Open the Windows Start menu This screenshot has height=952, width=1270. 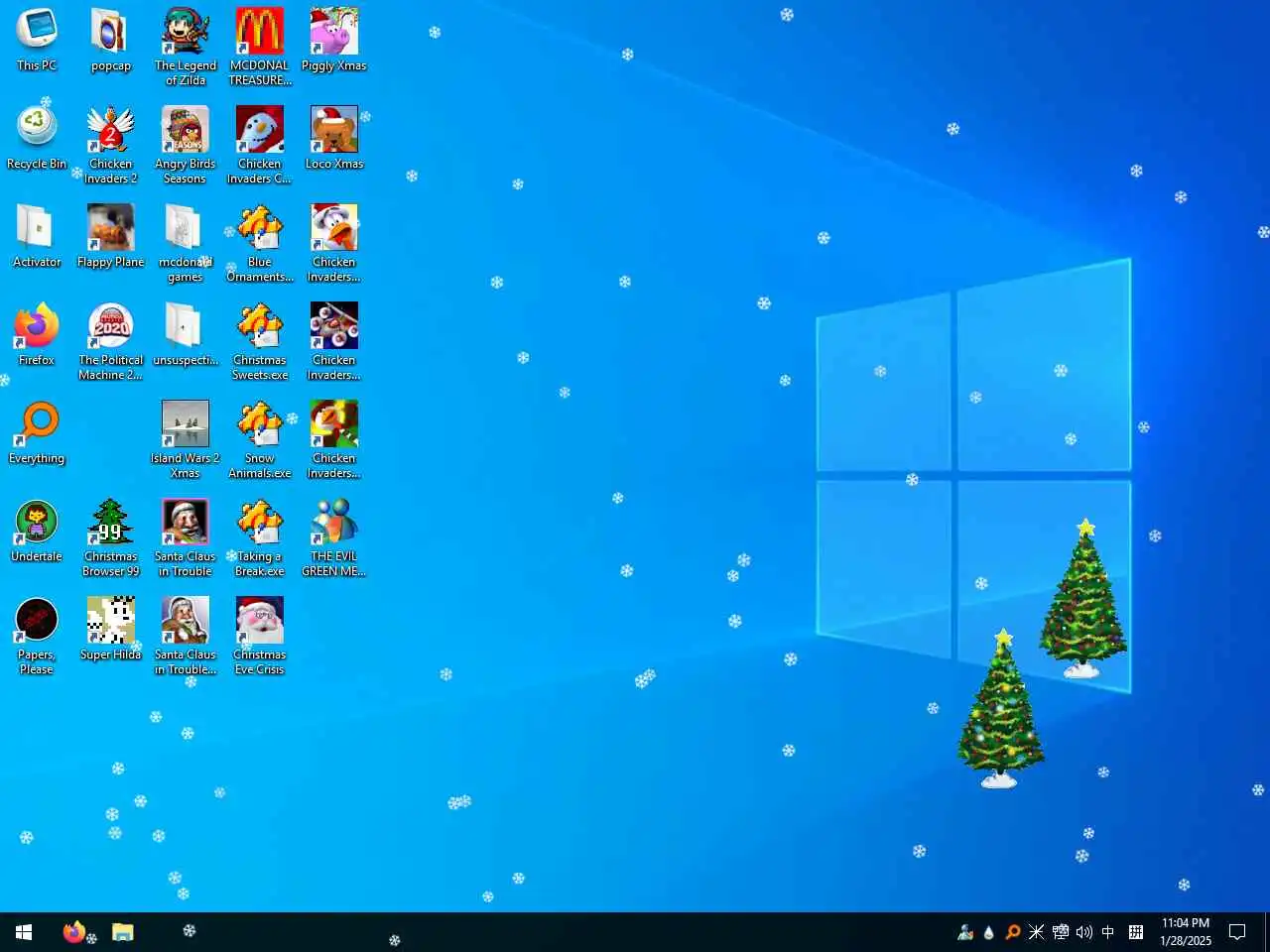24,932
